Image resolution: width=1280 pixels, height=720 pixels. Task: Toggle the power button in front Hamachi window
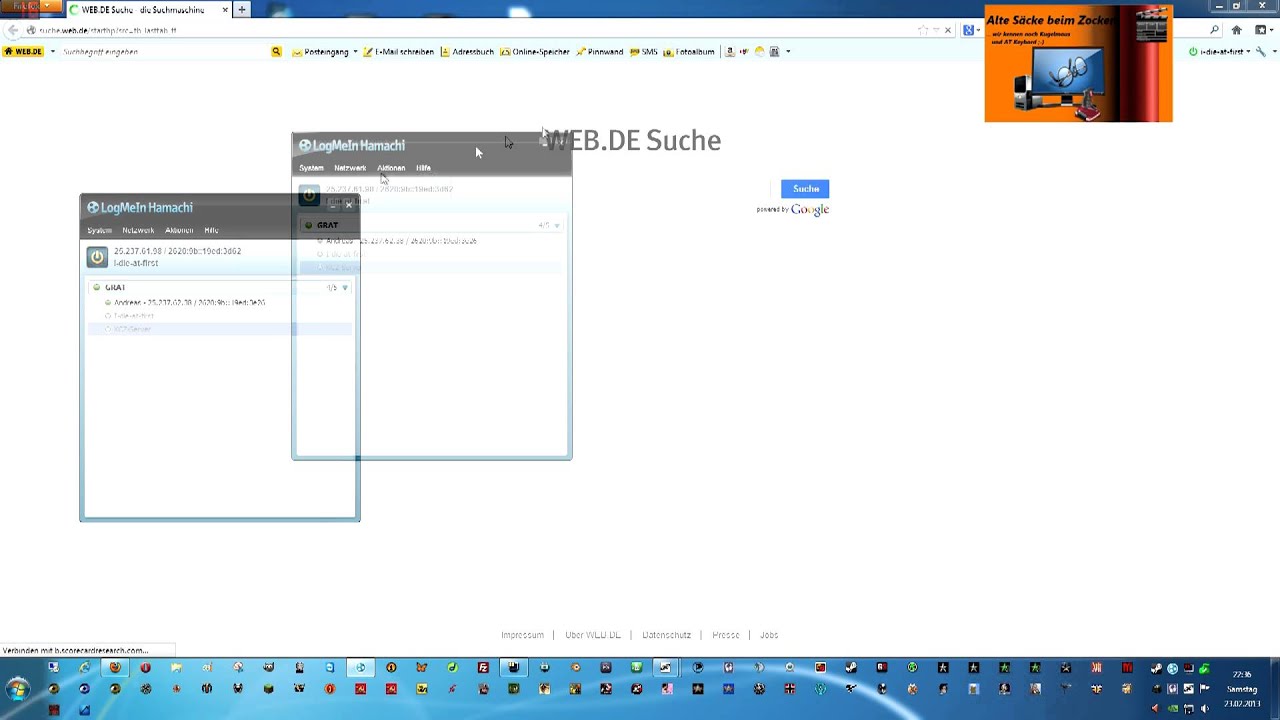[x=97, y=257]
